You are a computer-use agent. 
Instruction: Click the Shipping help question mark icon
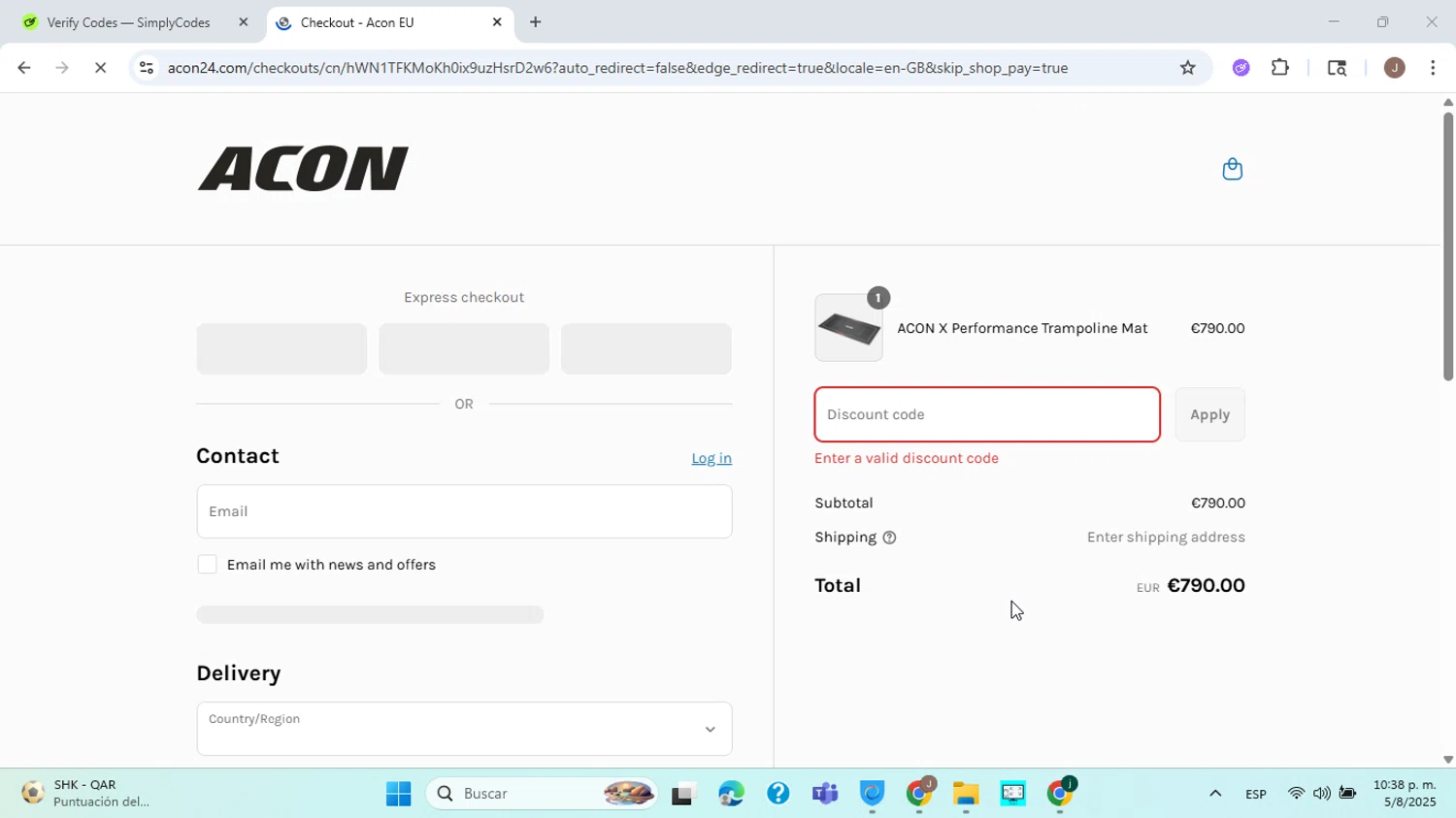pos(889,538)
